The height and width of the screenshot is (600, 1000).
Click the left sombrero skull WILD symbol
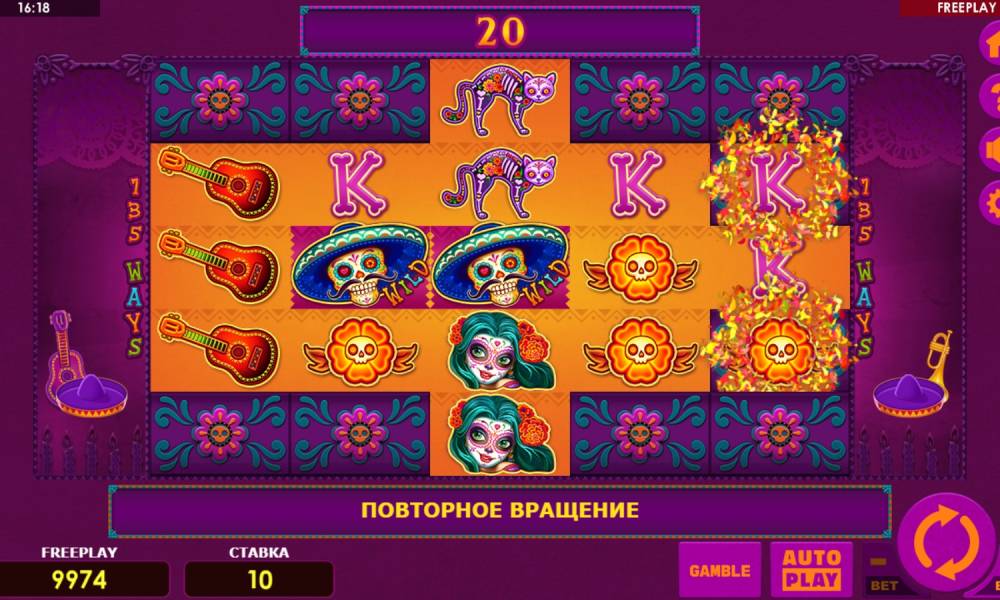coord(360,267)
